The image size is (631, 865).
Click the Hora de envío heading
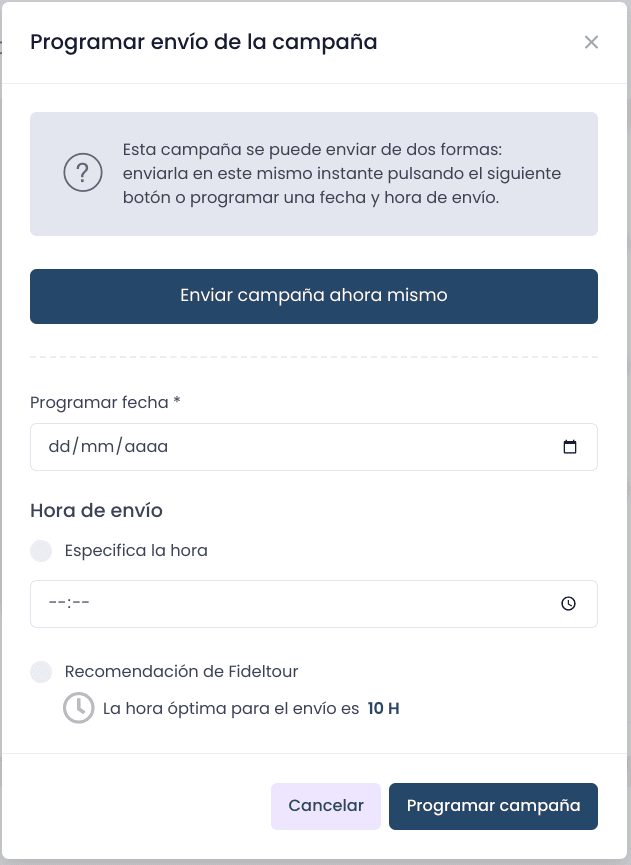pos(97,511)
